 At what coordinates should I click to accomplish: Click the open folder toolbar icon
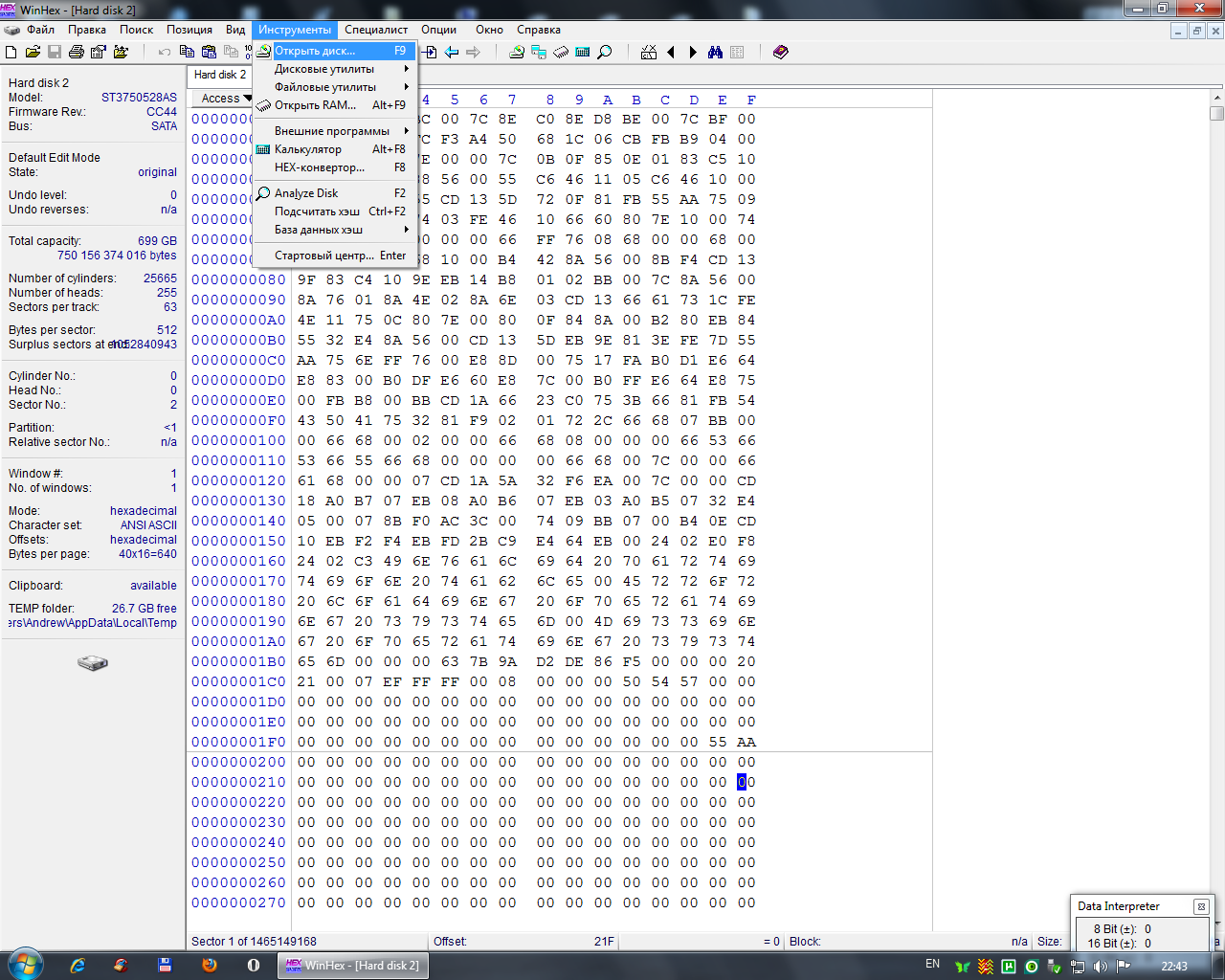coord(33,52)
